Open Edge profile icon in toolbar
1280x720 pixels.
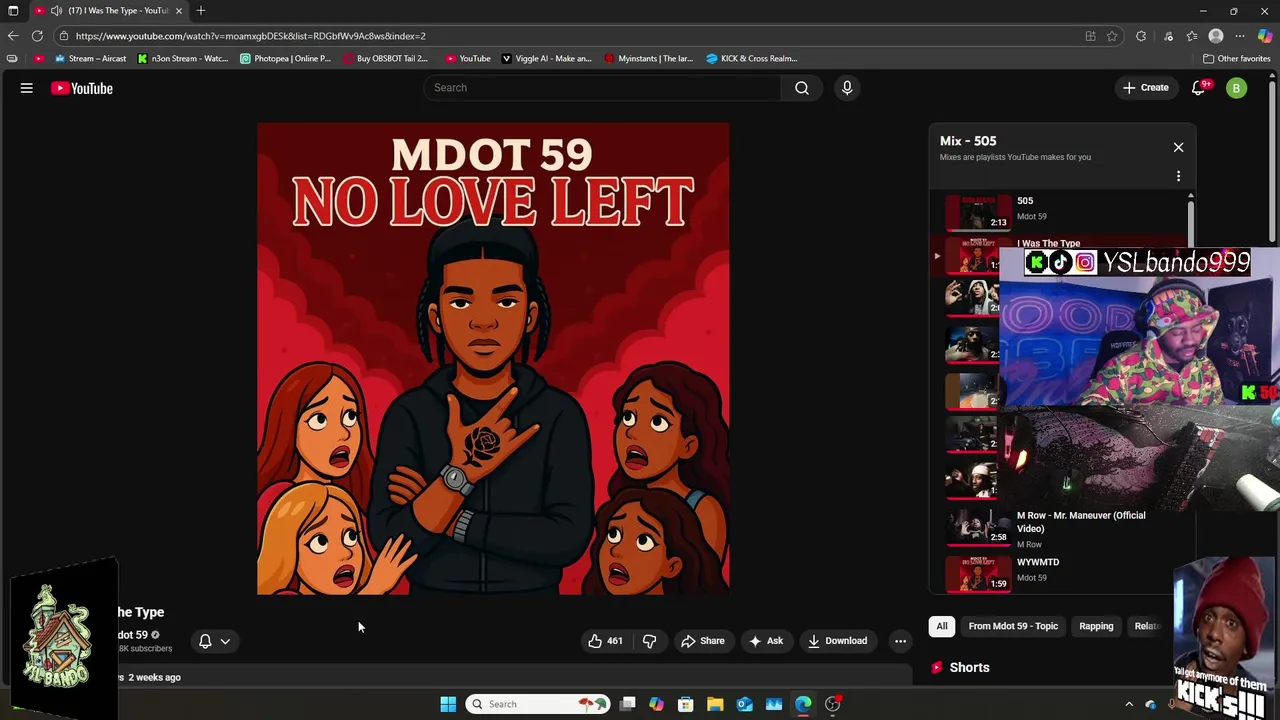1216,36
